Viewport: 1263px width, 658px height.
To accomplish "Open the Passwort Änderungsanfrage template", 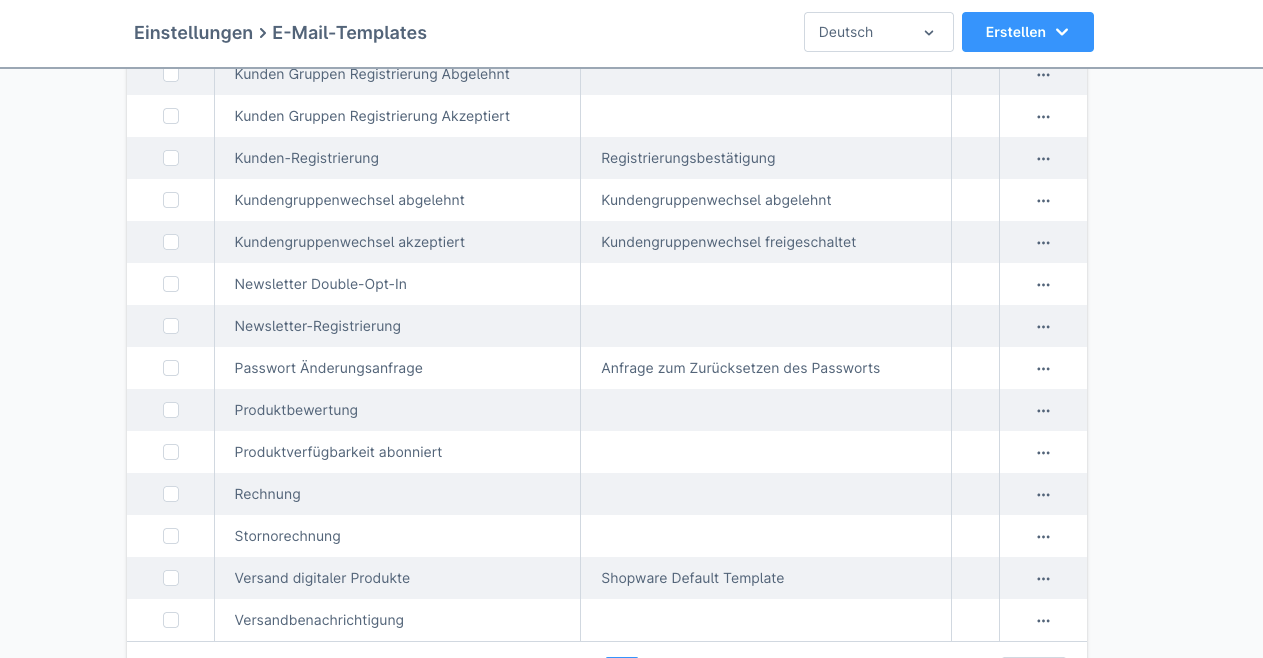I will (x=328, y=368).
